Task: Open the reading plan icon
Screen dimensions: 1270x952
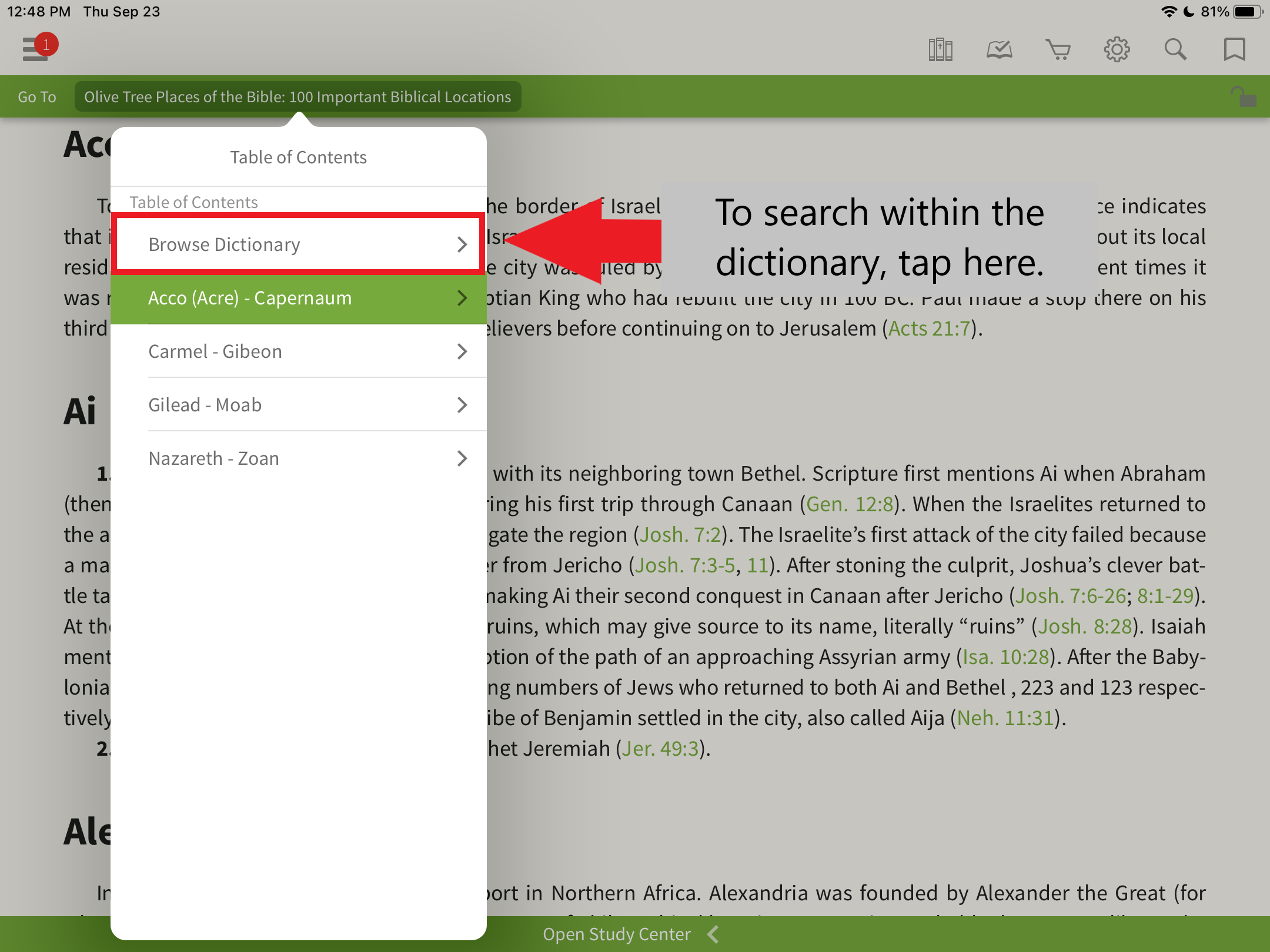Action: [999, 49]
